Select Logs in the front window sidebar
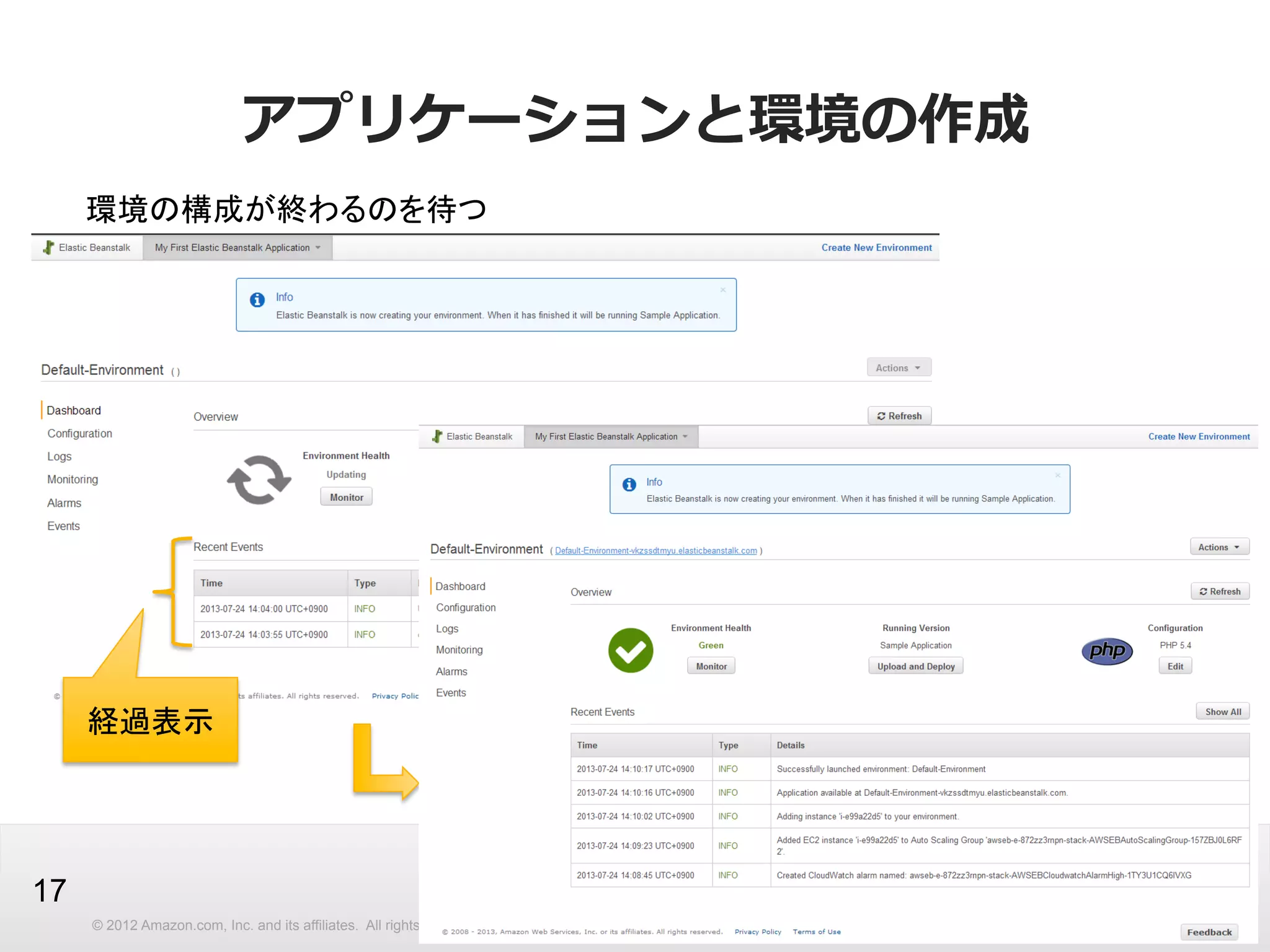 coord(447,628)
